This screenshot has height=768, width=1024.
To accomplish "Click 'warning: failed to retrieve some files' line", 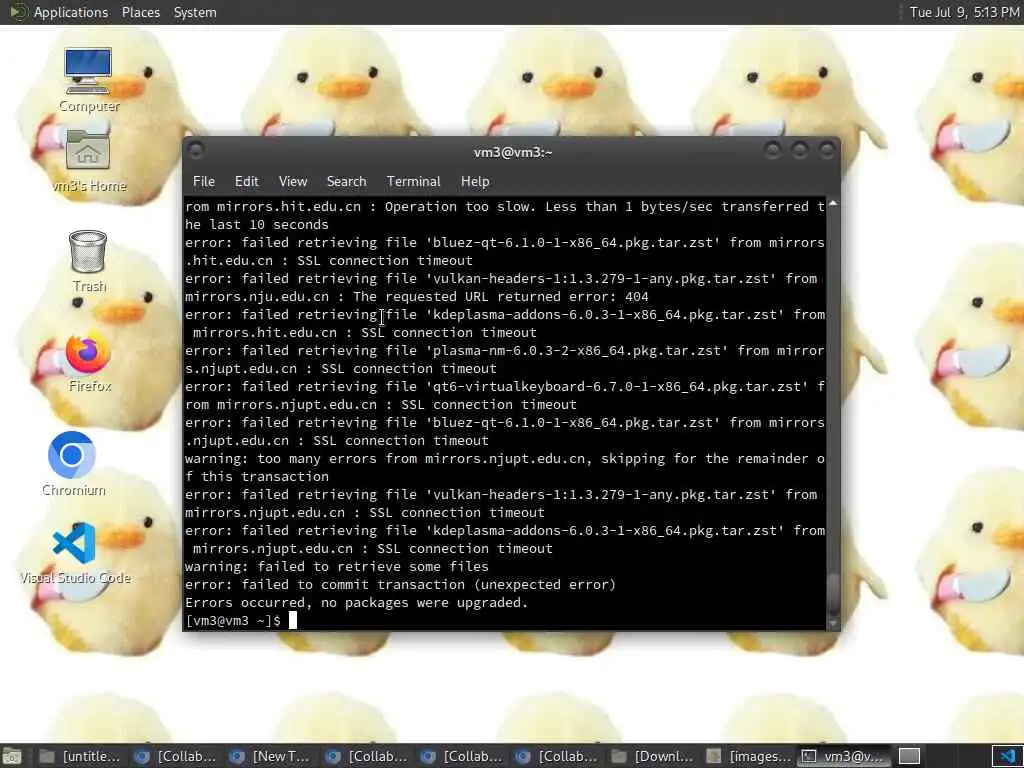I will coord(336,566).
